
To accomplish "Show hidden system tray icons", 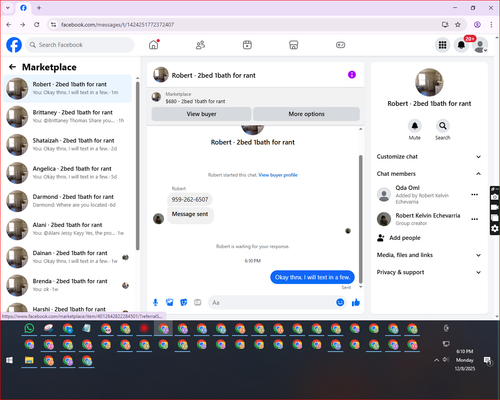I will pyautogui.click(x=436, y=360).
